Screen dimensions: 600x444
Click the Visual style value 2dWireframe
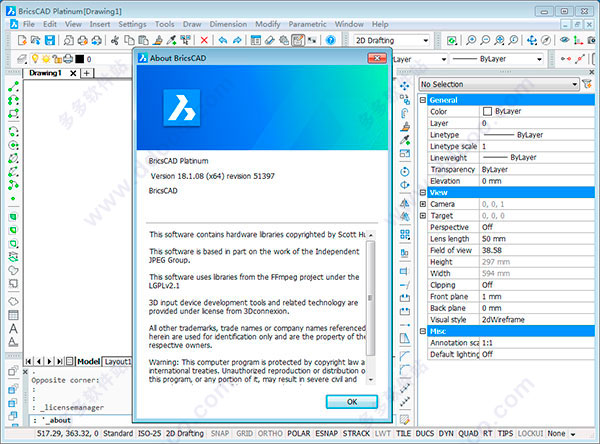pos(537,320)
